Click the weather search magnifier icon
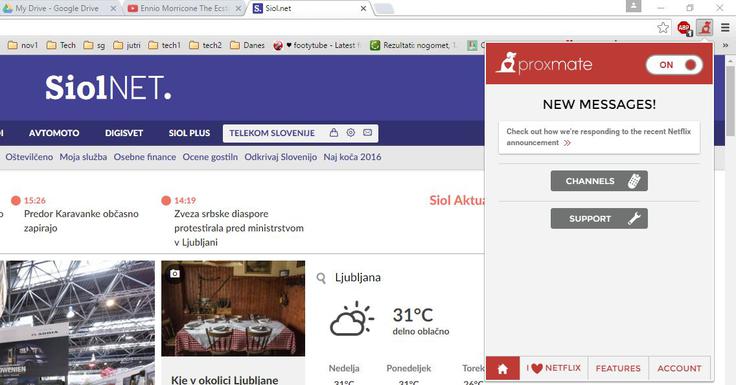Image resolution: width=736 pixels, height=385 pixels. [321, 278]
